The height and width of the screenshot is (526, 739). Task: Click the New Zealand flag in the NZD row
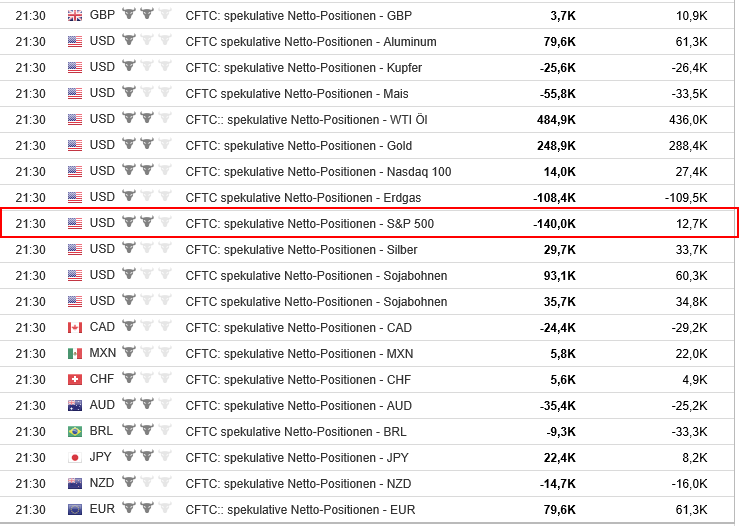[x=75, y=483]
